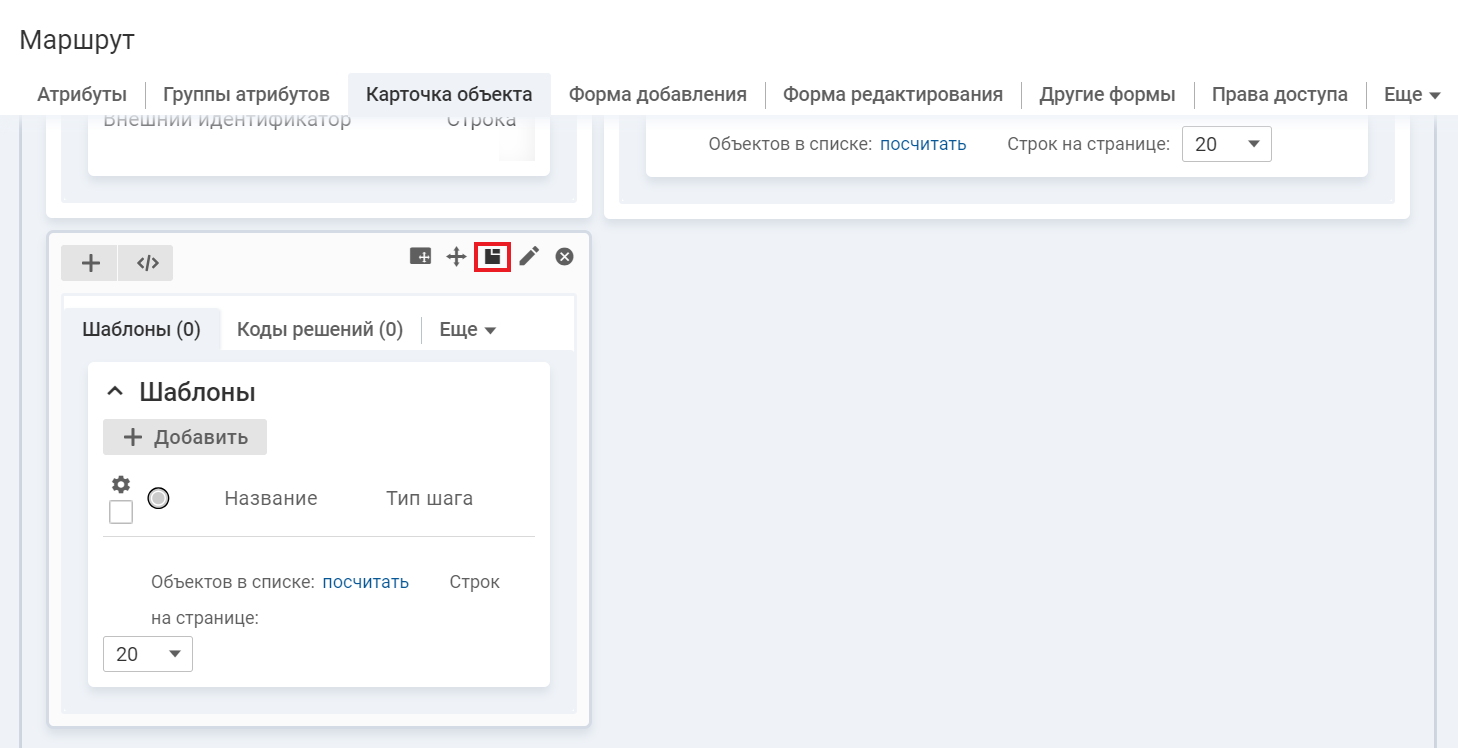This screenshot has width=1458, height=748.
Task: Click the посчитать link in the Шаблоны list
Action: coord(365,582)
